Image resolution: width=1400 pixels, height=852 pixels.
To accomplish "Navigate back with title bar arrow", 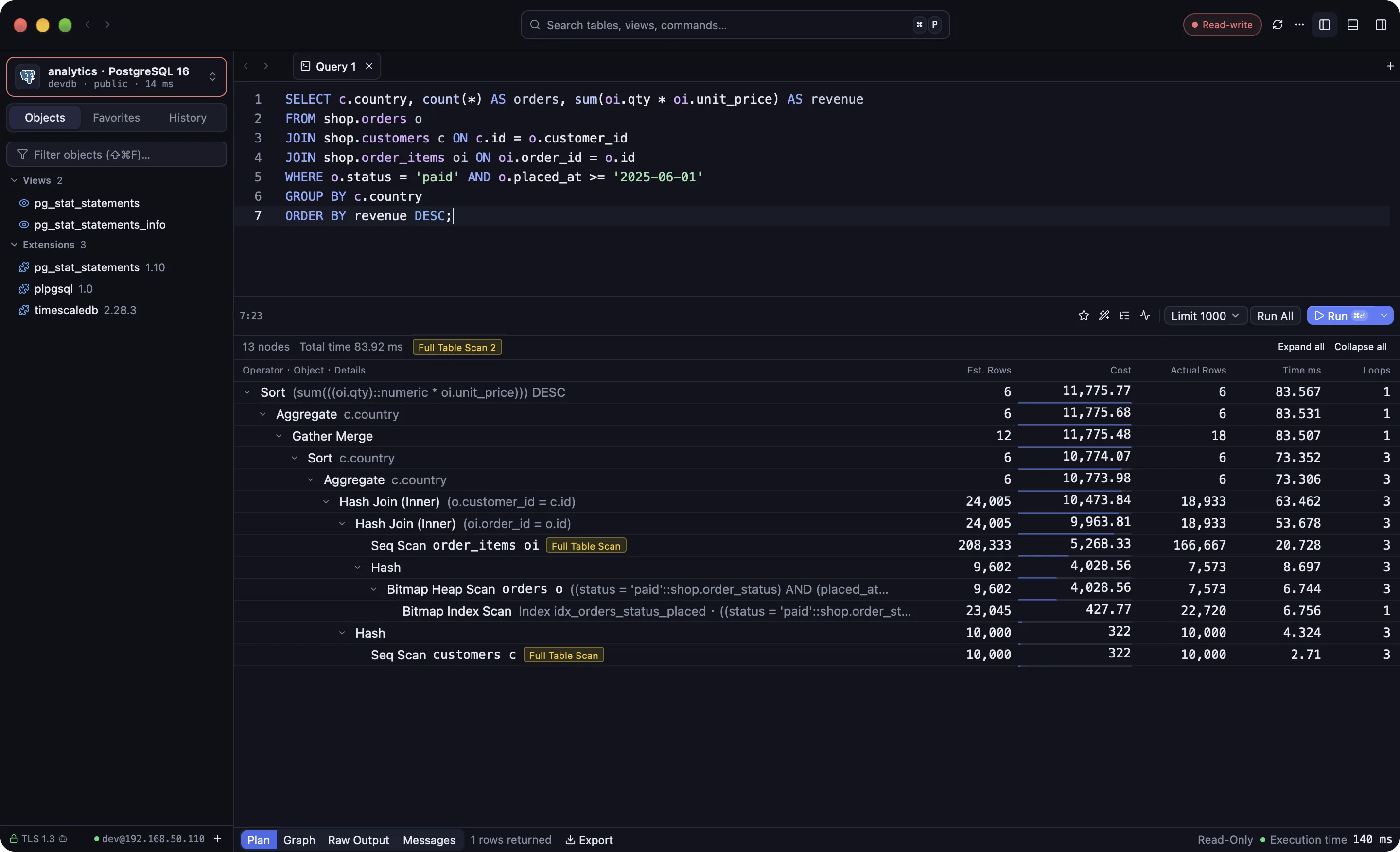I will pyautogui.click(x=87, y=25).
